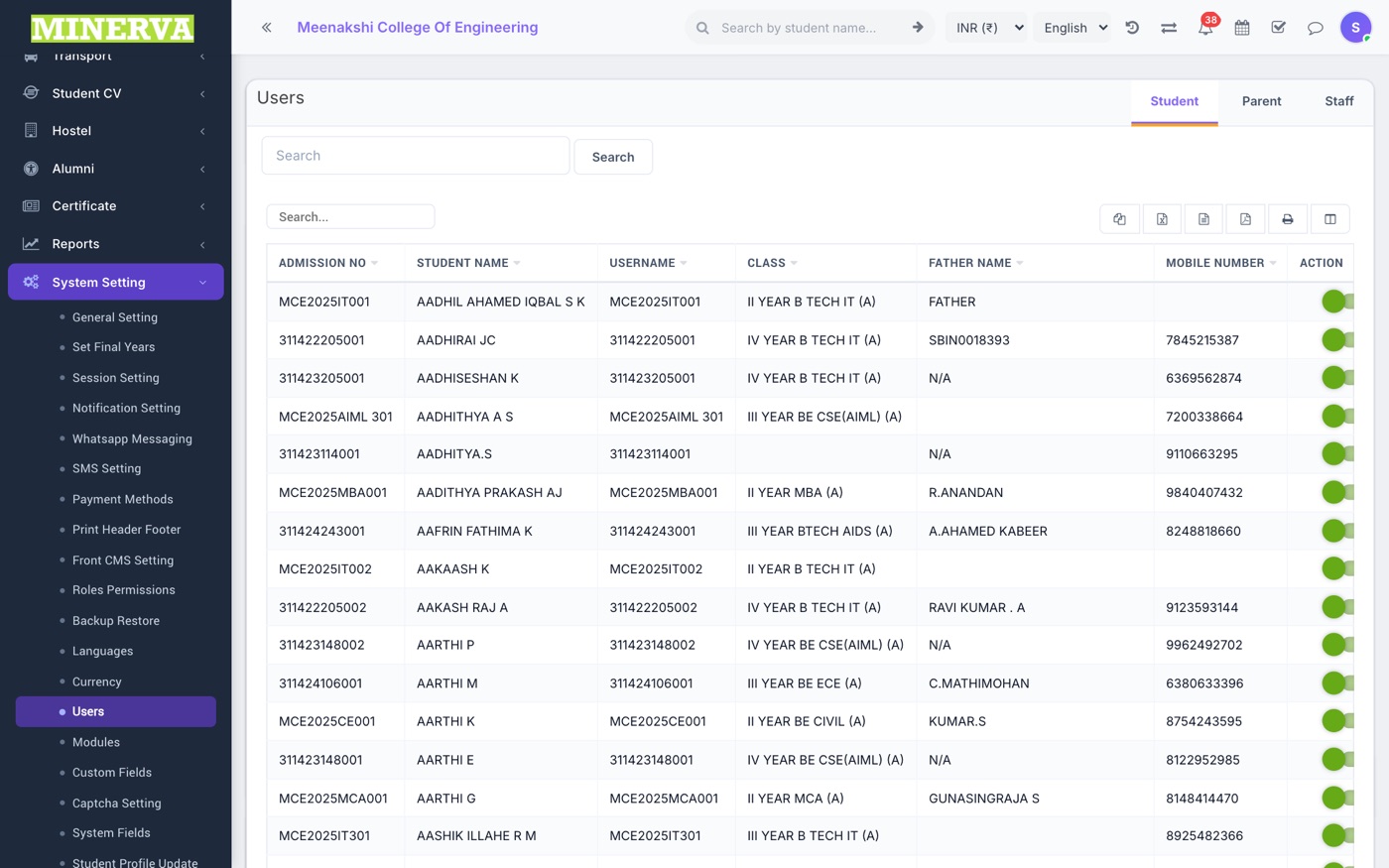Click the Hostel building icon
This screenshot has width=1389, height=868.
(x=31, y=131)
